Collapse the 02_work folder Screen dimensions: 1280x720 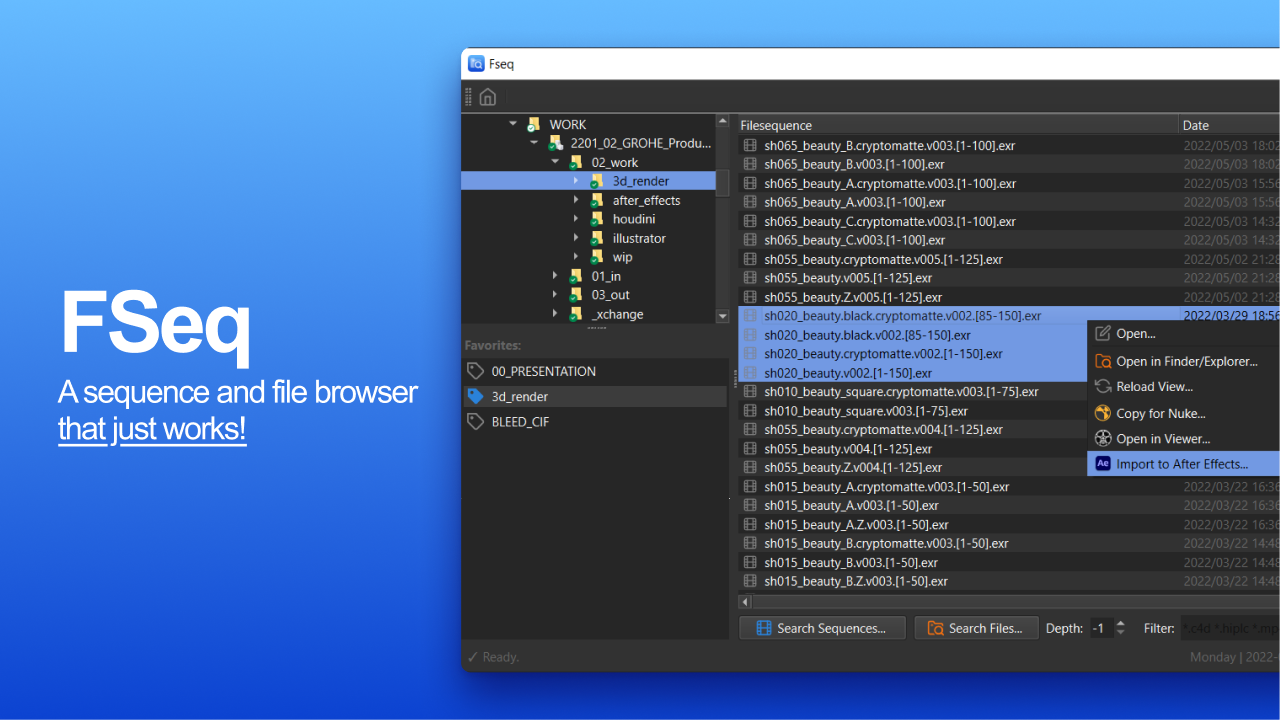(555, 162)
